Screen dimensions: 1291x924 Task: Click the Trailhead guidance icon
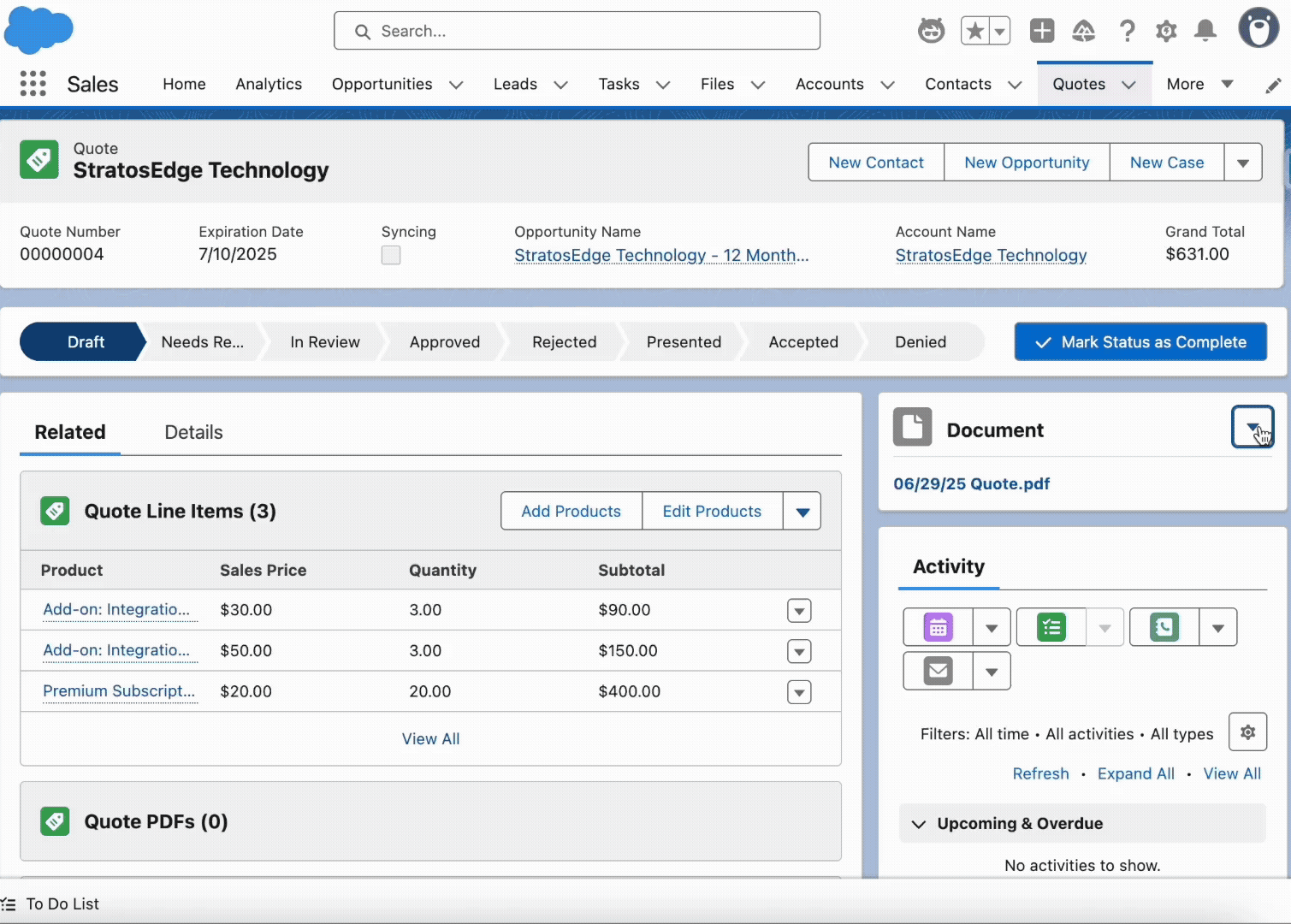[x=1084, y=32]
